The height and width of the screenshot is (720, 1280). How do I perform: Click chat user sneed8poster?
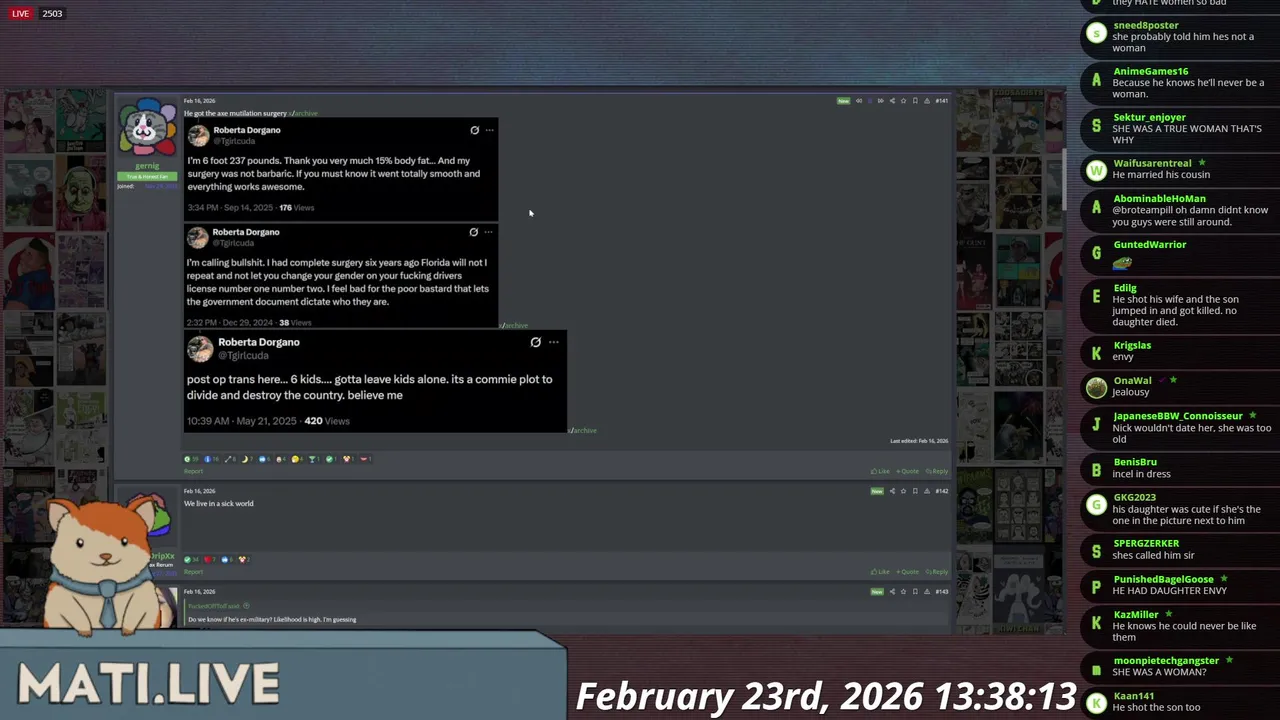1146,25
